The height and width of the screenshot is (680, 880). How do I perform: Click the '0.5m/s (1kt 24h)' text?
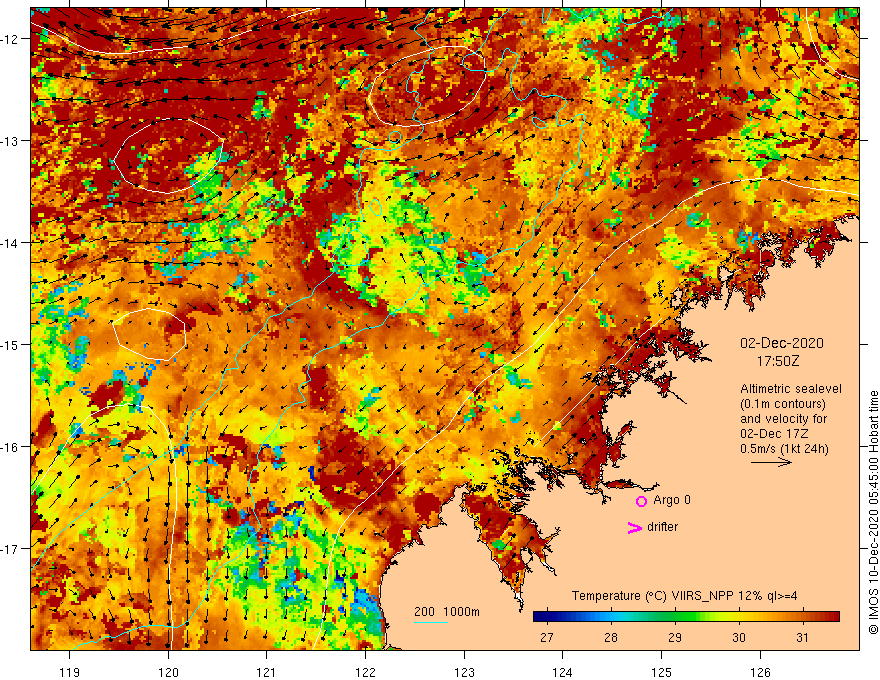pos(784,449)
